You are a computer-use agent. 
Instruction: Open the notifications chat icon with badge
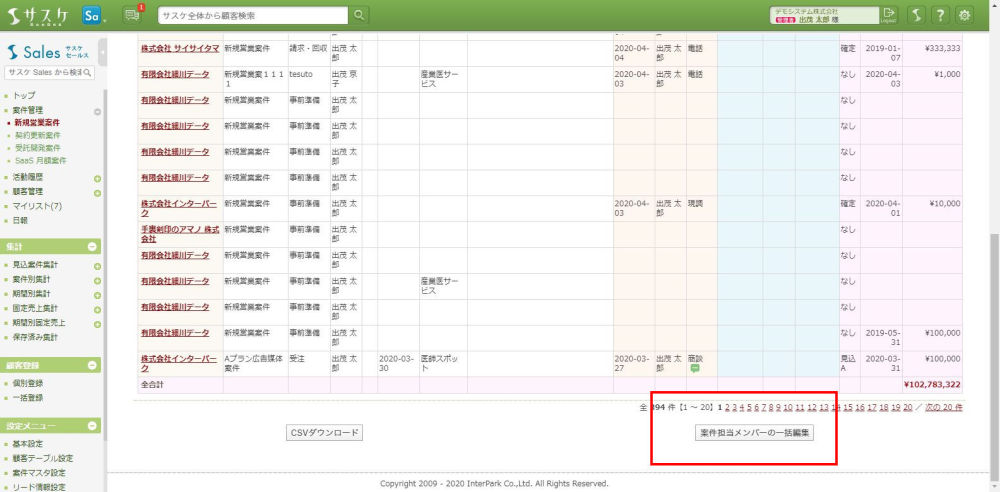(133, 15)
